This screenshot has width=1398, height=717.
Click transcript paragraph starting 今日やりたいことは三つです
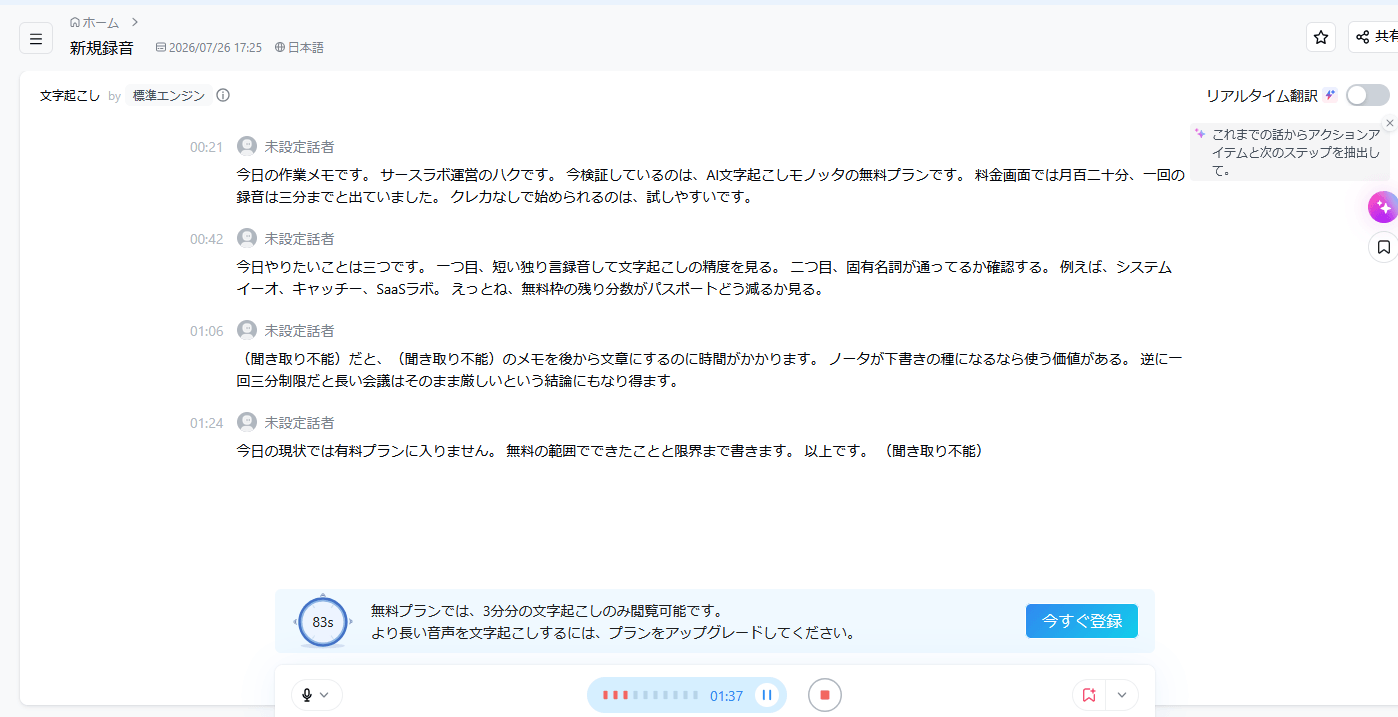704,278
